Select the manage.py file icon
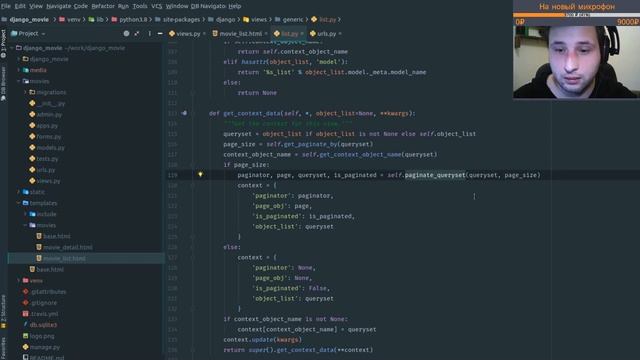 click(x=26, y=347)
